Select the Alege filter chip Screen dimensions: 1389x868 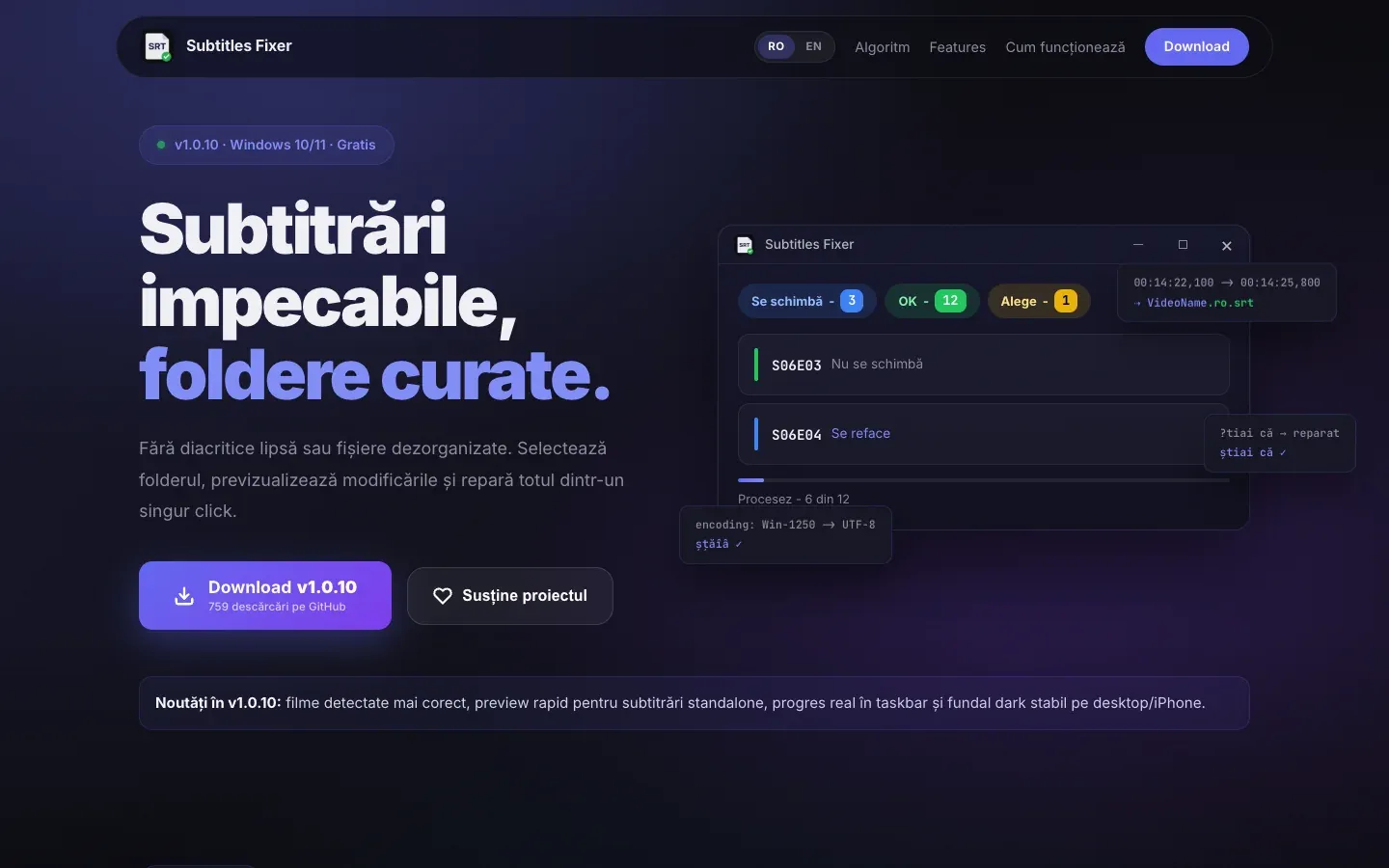(x=1039, y=301)
